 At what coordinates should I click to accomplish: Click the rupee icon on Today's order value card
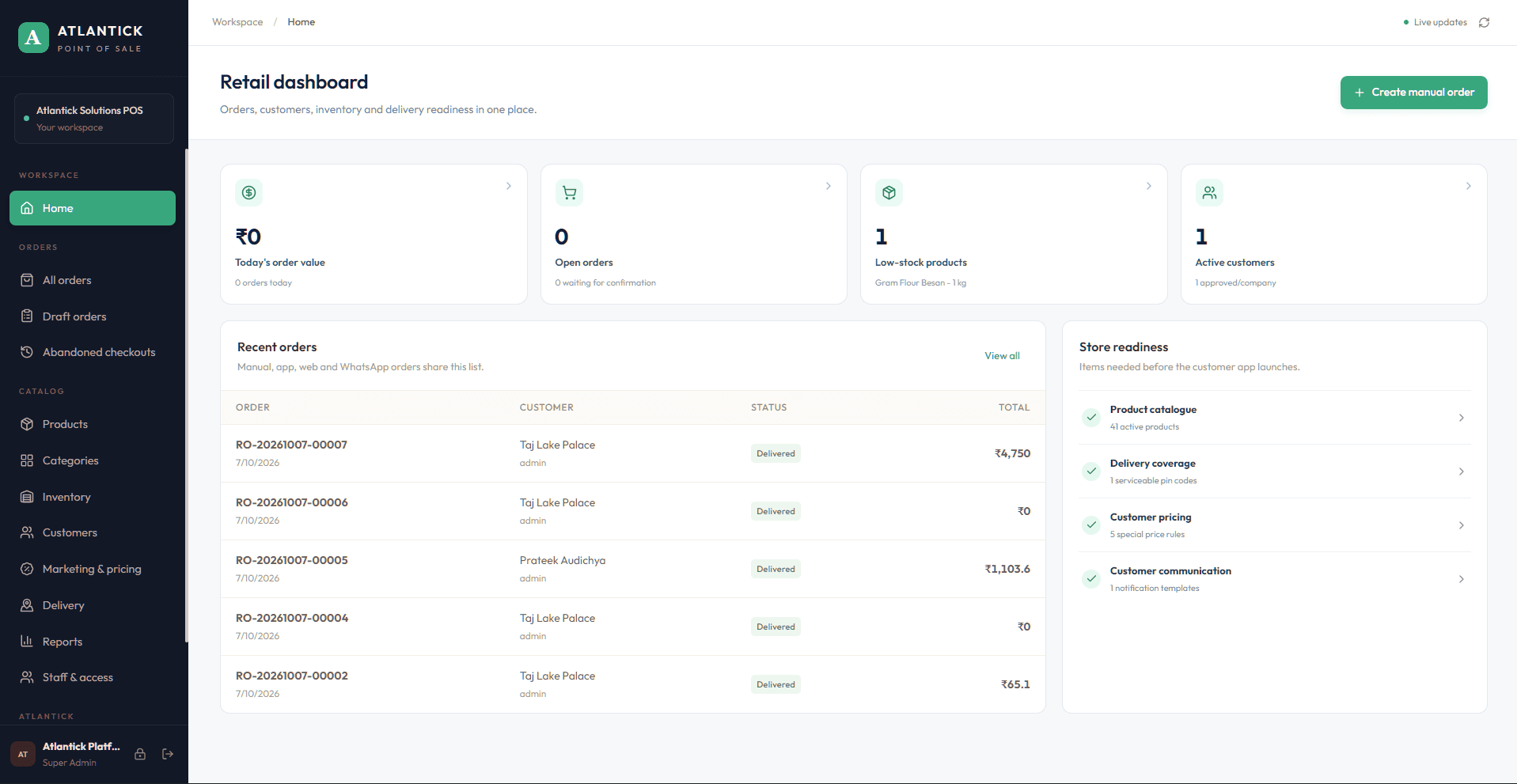pos(248,192)
